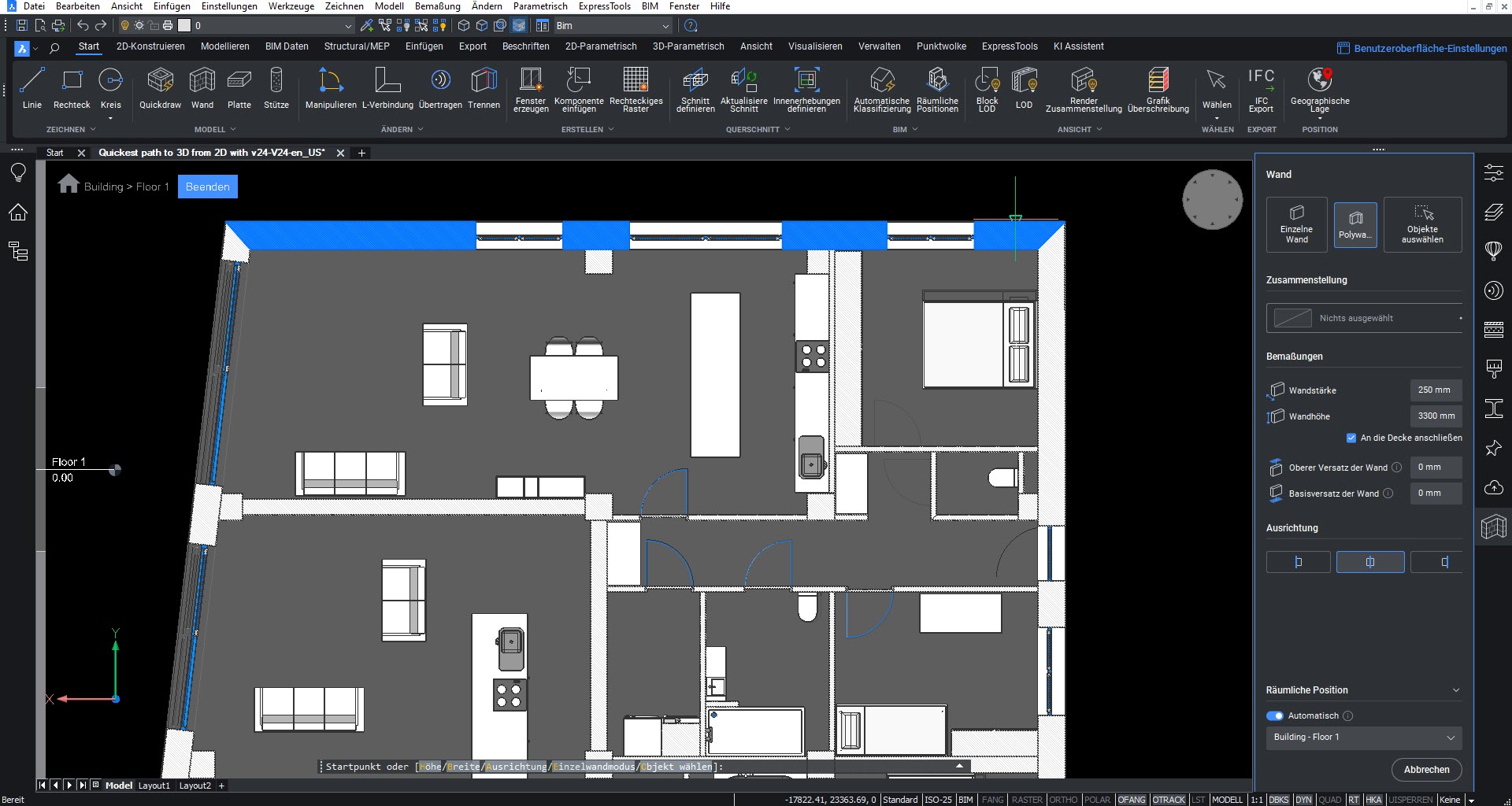Open the Bemaßung menu
Viewport: 1512px width, 806px height.
click(x=437, y=6)
